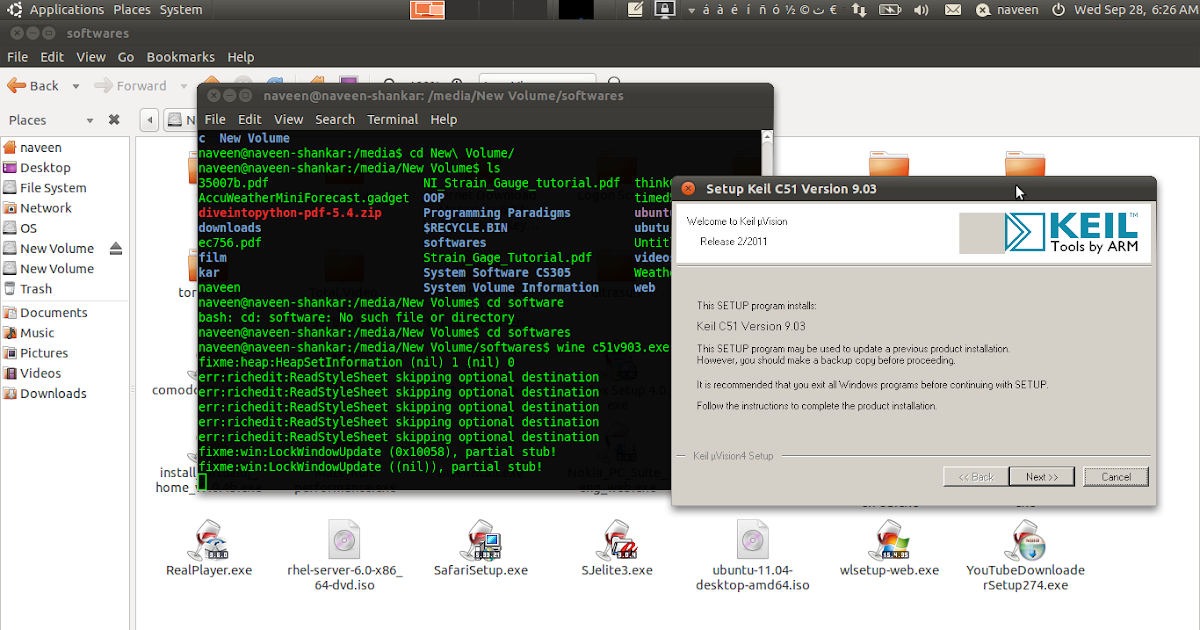Open File menu in softwares file manager
This screenshot has height=630, width=1200.
click(18, 57)
